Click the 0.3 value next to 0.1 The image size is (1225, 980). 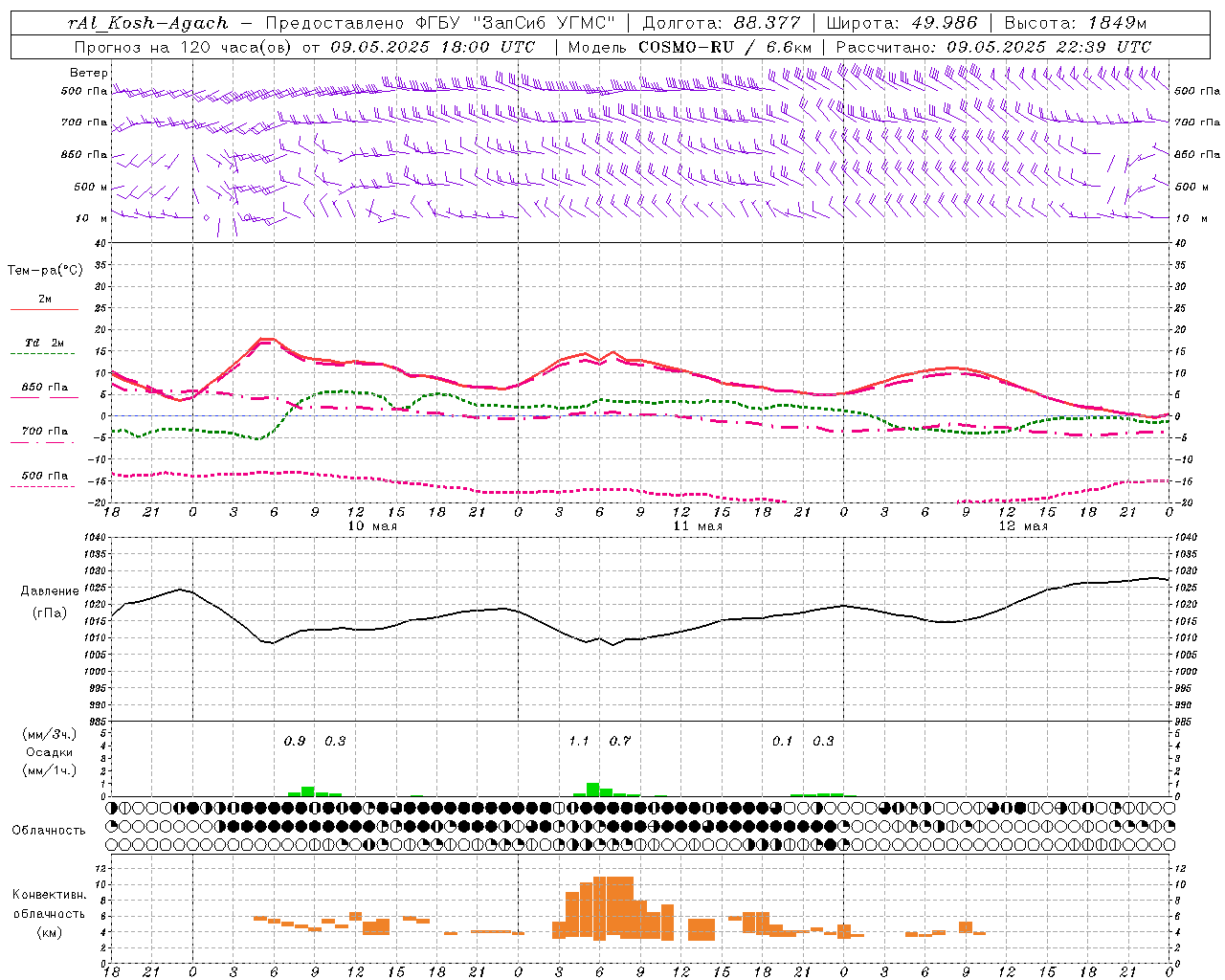tap(823, 741)
